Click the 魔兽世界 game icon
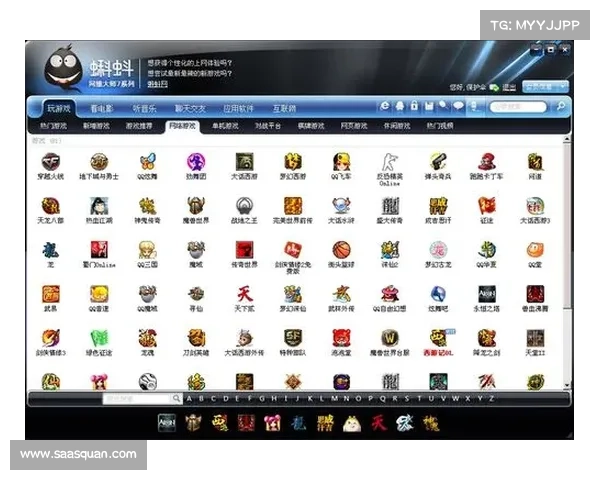 click(196, 206)
